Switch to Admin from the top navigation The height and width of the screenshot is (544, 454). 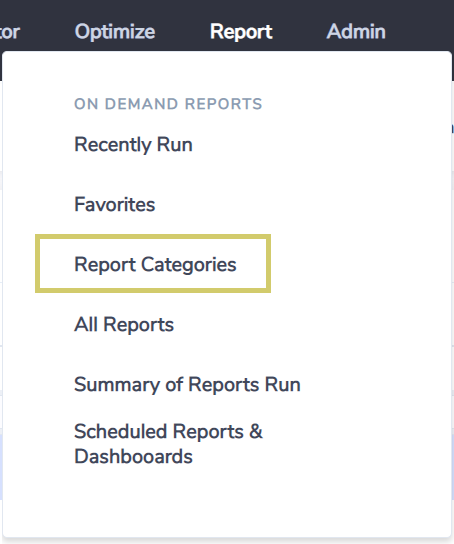356,32
